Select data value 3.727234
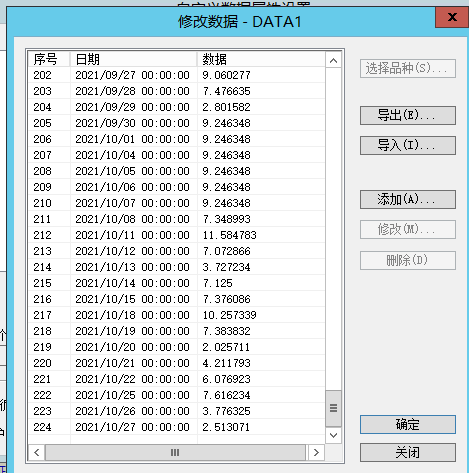 point(226,267)
